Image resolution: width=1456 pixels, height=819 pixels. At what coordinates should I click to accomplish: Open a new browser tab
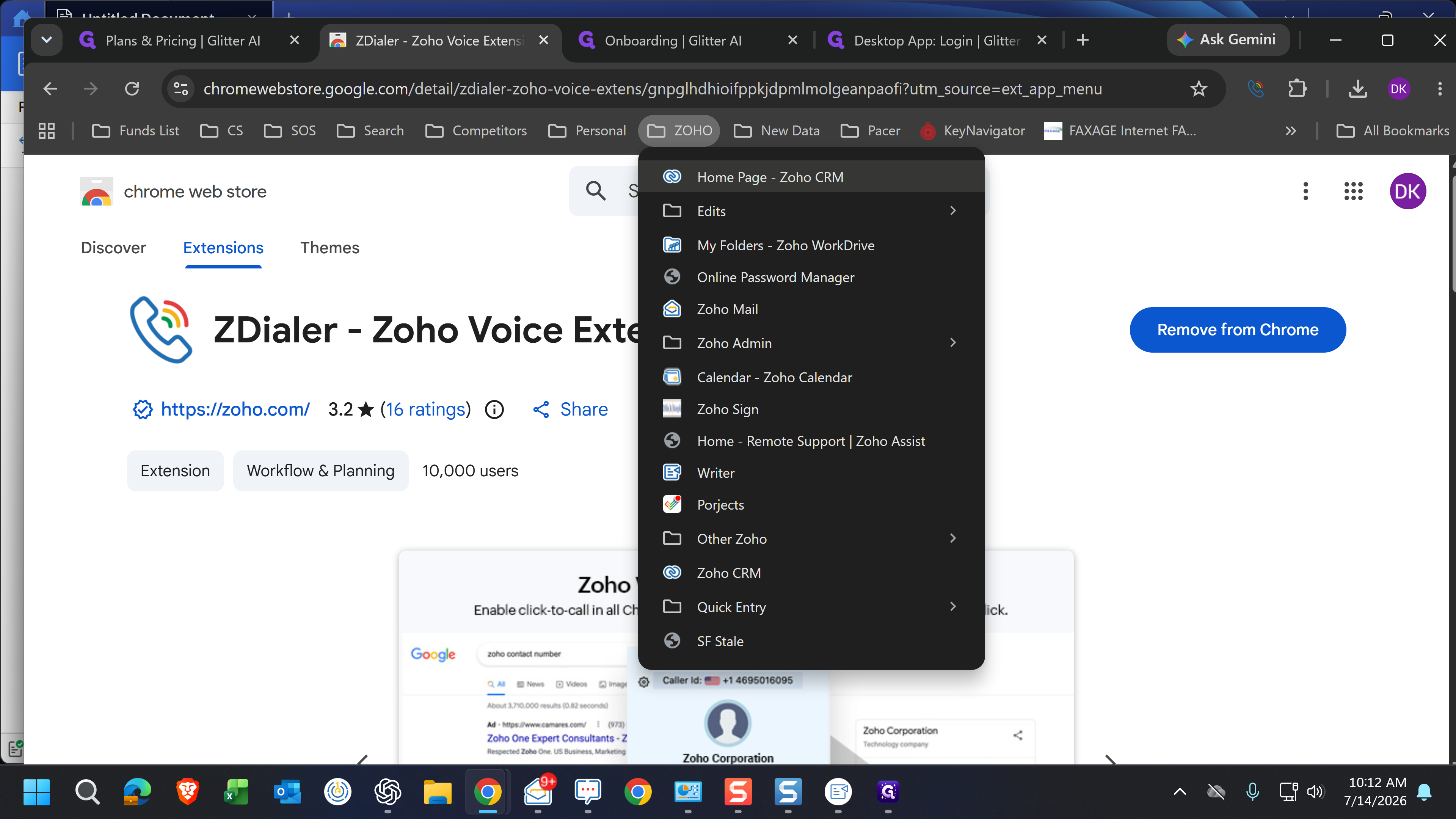pos(1083,40)
